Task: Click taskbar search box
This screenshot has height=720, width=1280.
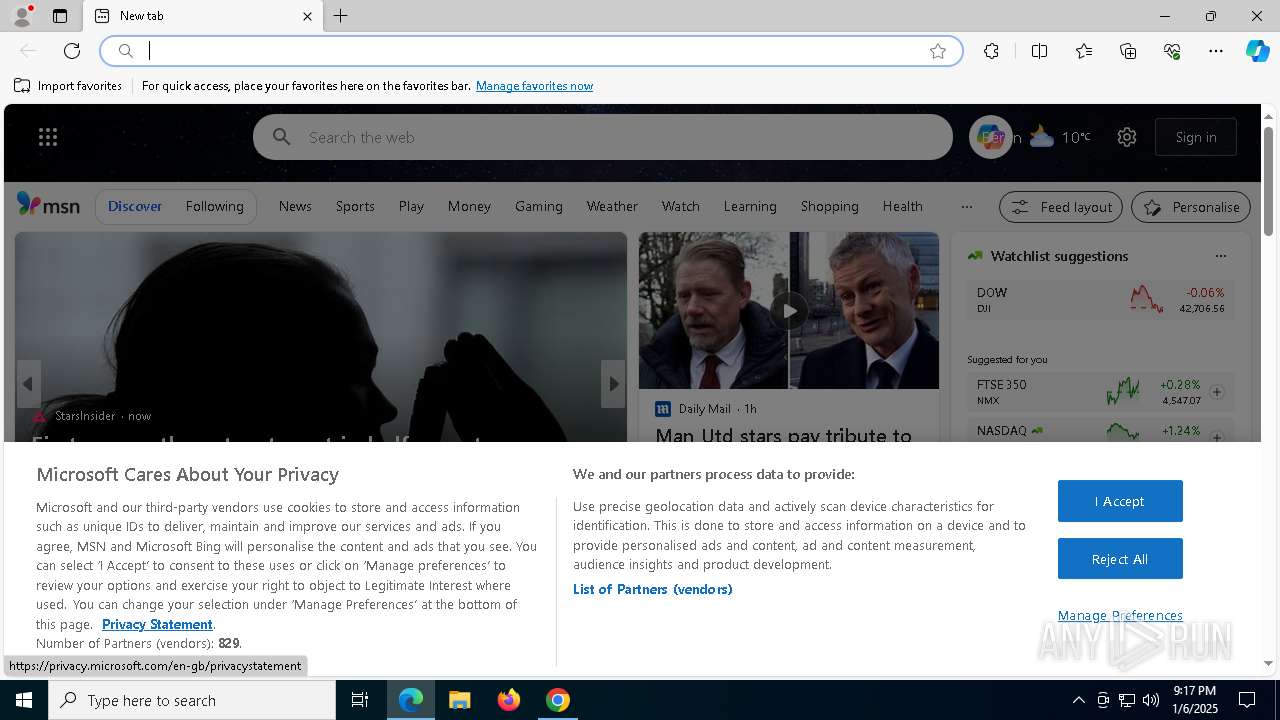Action: [x=192, y=700]
